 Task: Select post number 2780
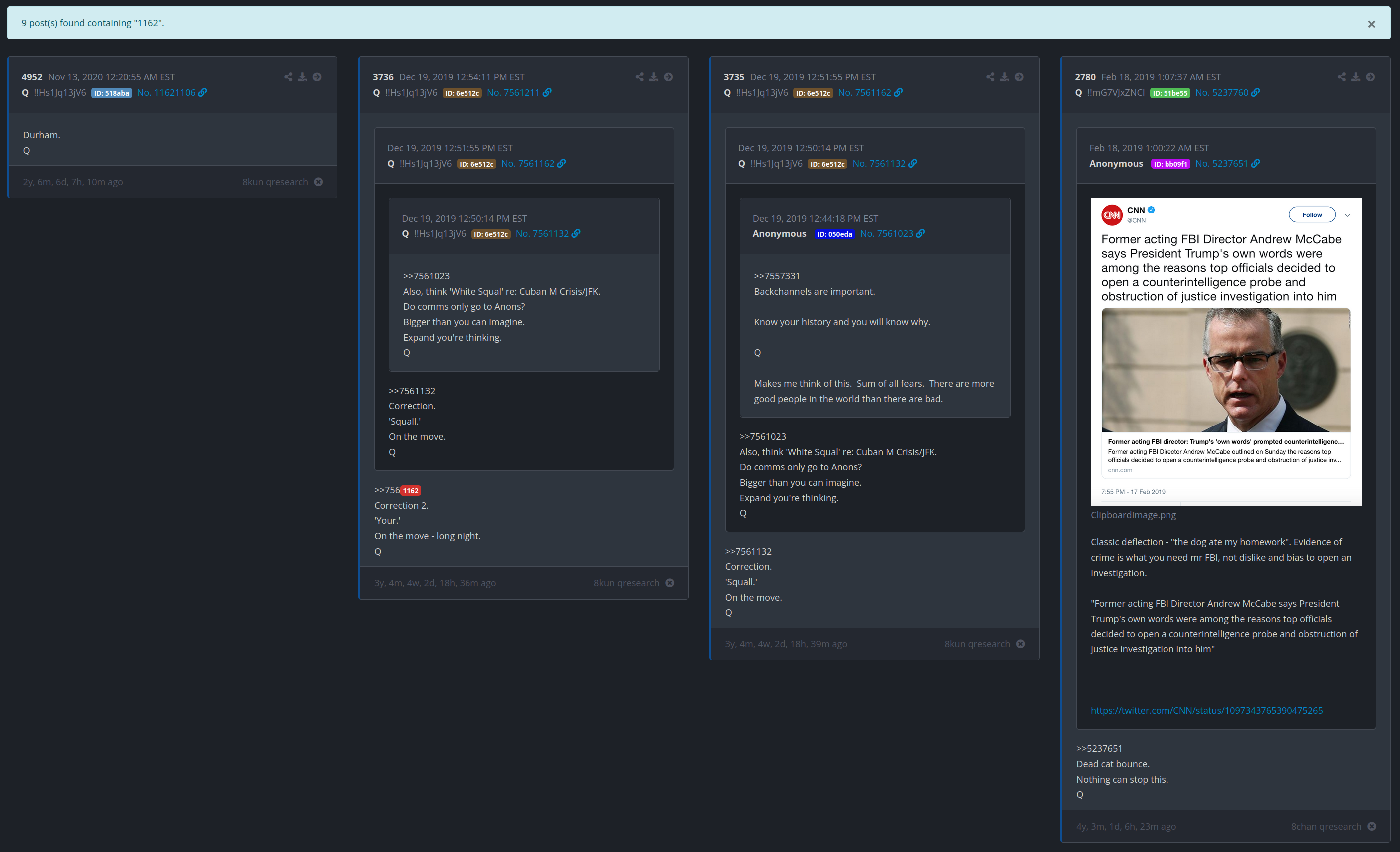[1085, 77]
